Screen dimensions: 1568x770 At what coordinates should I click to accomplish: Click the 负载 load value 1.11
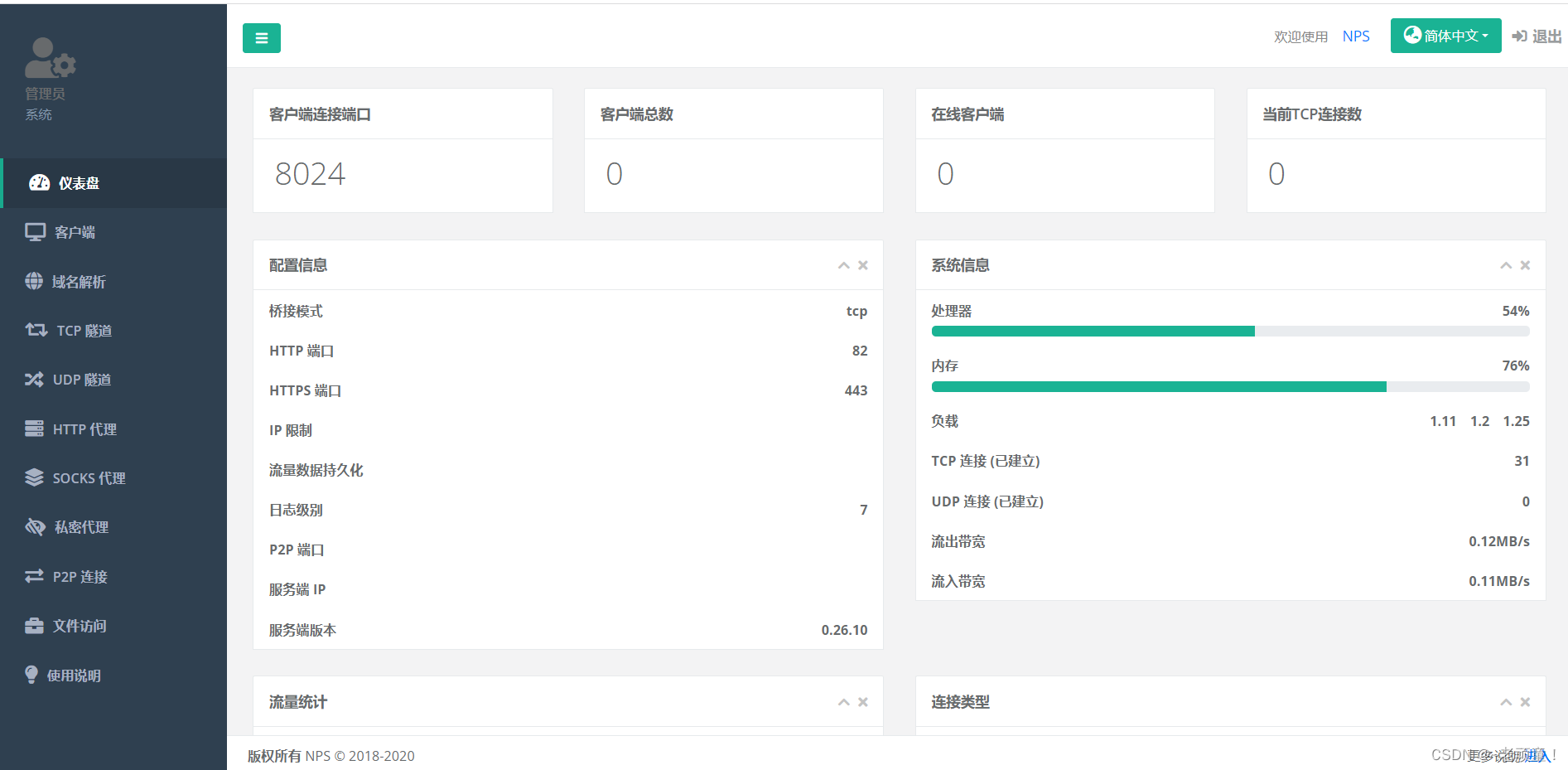(1443, 422)
